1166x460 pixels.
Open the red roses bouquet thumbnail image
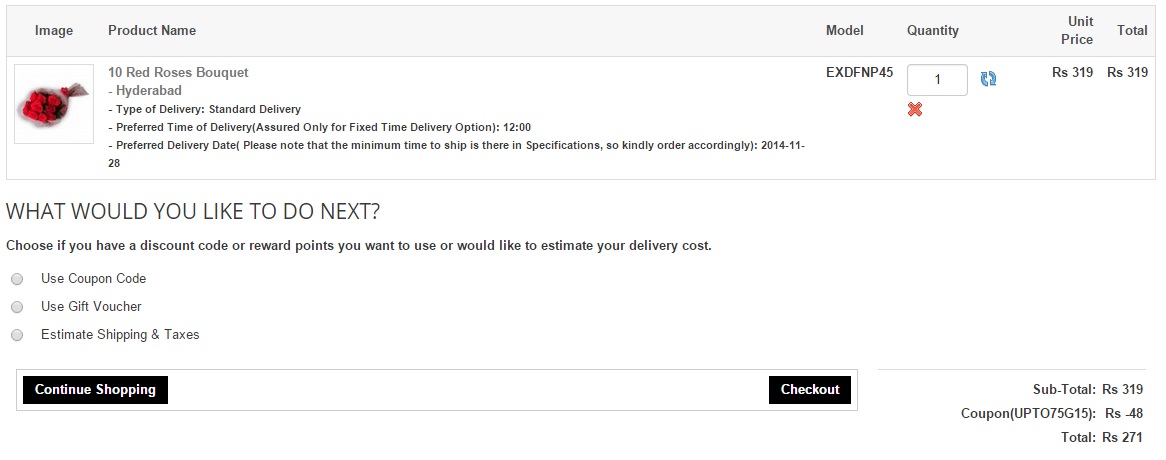pyautogui.click(x=54, y=103)
